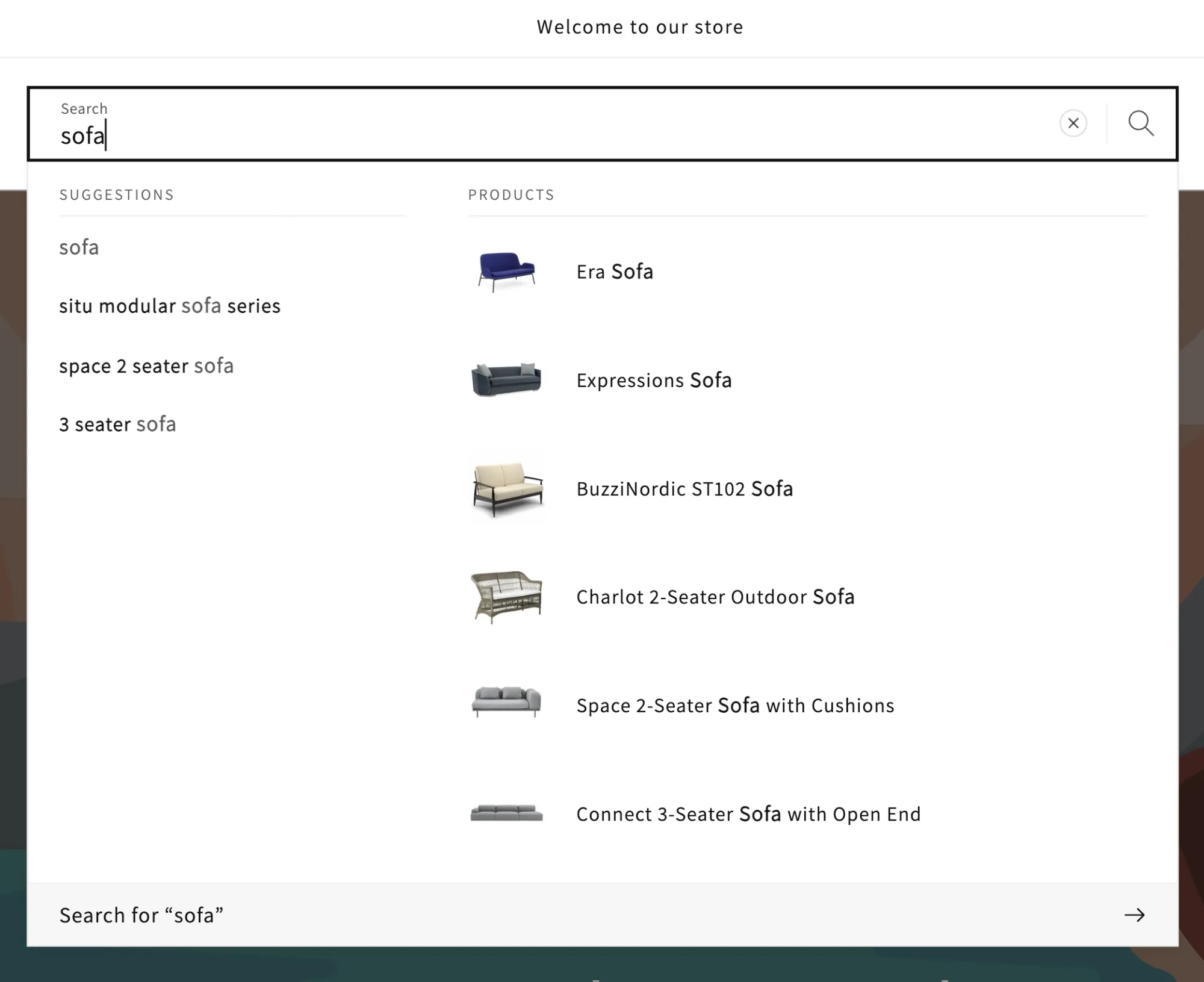Click the beige BuzziNordic sofa thumbnail
The width and height of the screenshot is (1204, 982).
pos(506,488)
